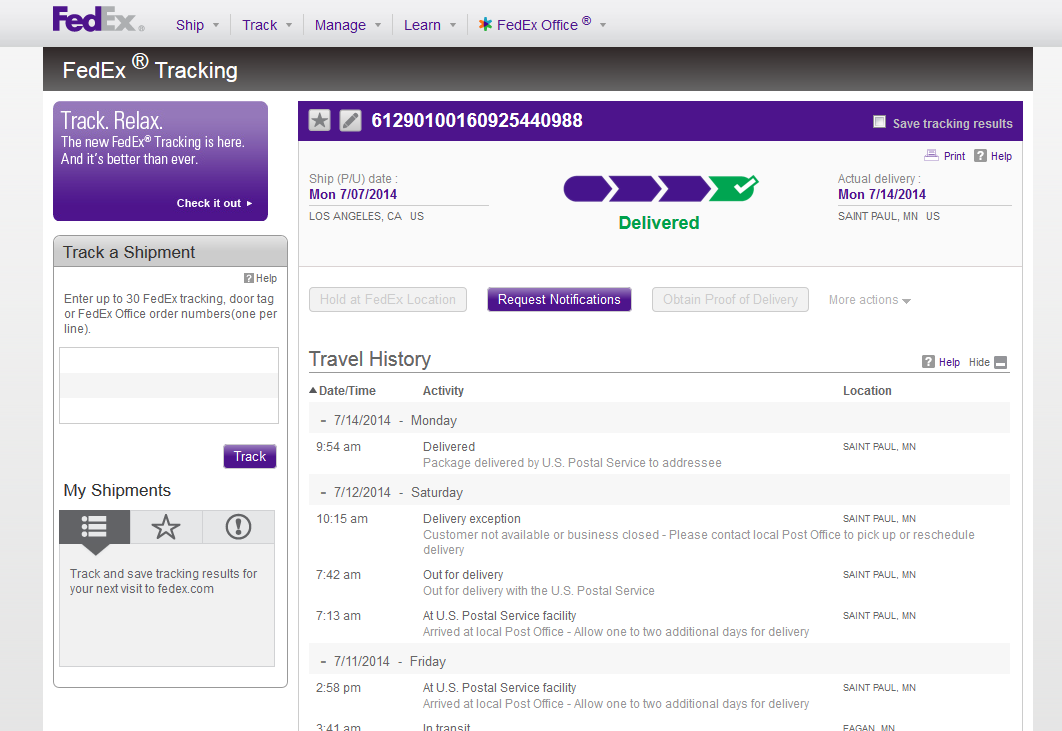The image size is (1062, 731).
Task: Select the star favorites tab in My Shipments
Action: click(166, 526)
